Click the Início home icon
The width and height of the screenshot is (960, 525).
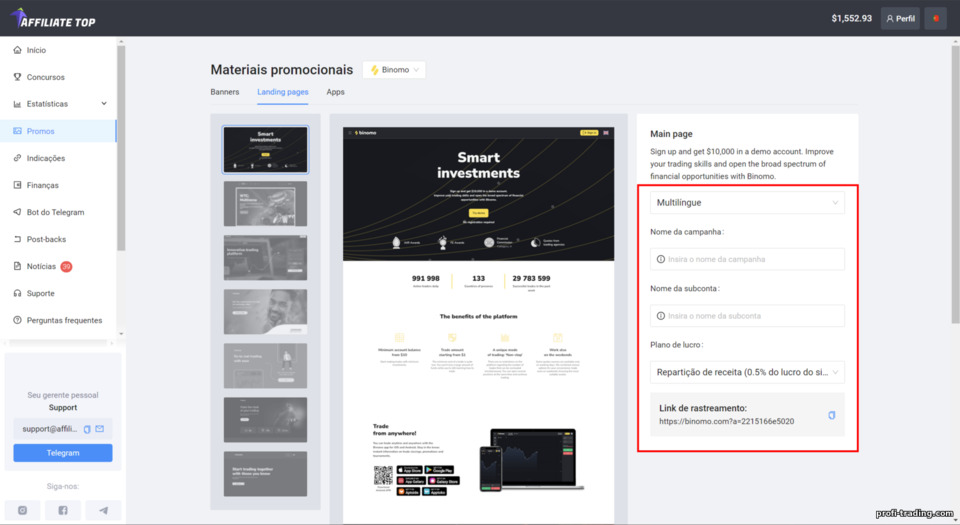(x=17, y=50)
